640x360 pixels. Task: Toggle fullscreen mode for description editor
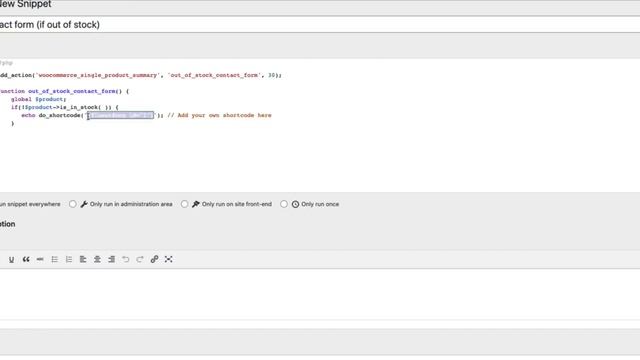coord(169,259)
